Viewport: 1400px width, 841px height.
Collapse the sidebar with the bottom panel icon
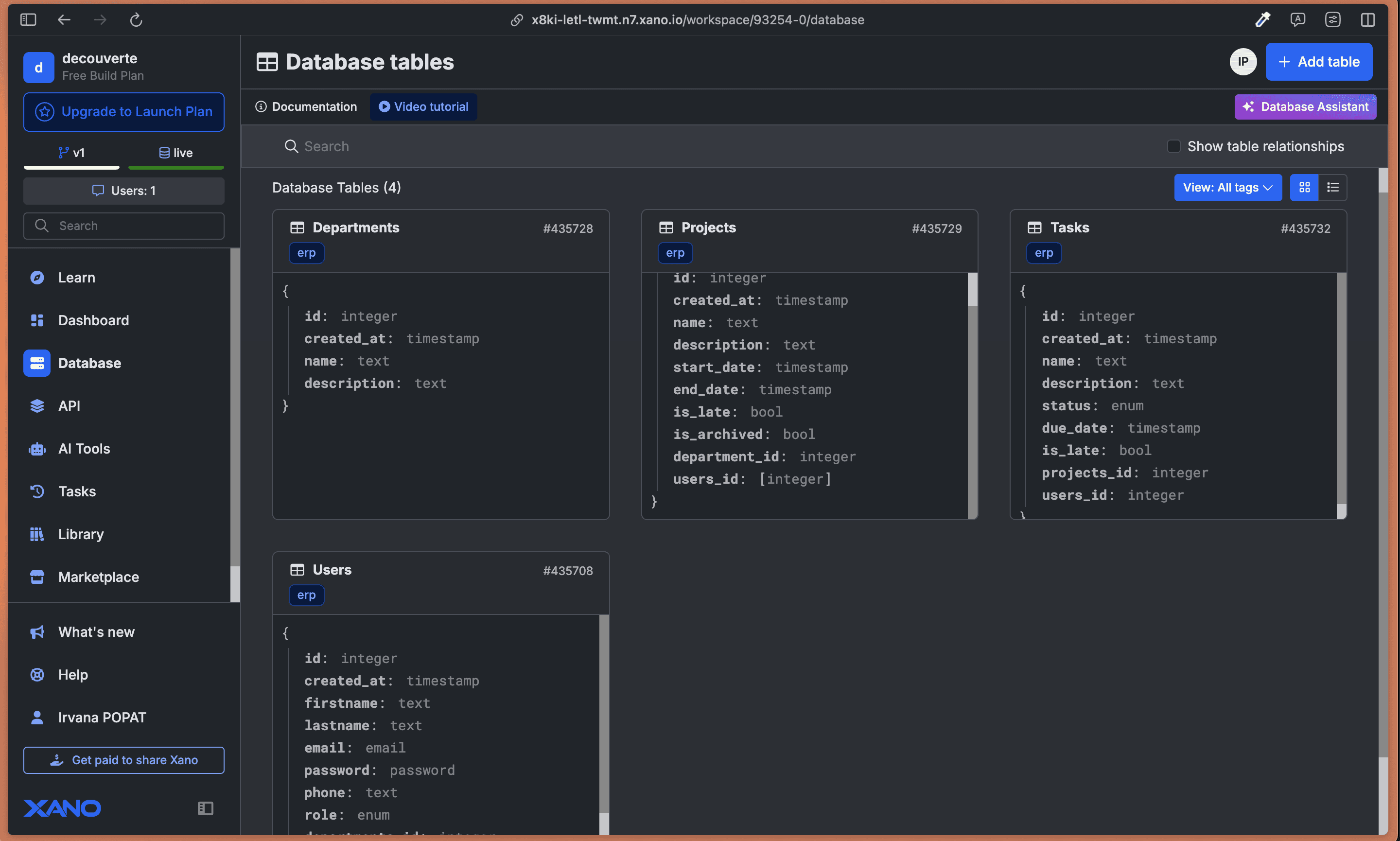tap(205, 808)
